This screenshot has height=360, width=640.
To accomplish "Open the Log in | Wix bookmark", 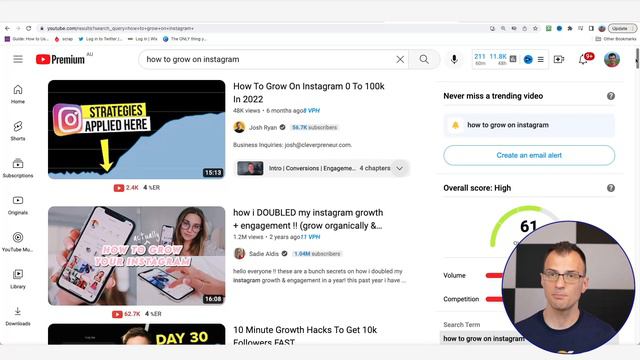I will 142,39.
